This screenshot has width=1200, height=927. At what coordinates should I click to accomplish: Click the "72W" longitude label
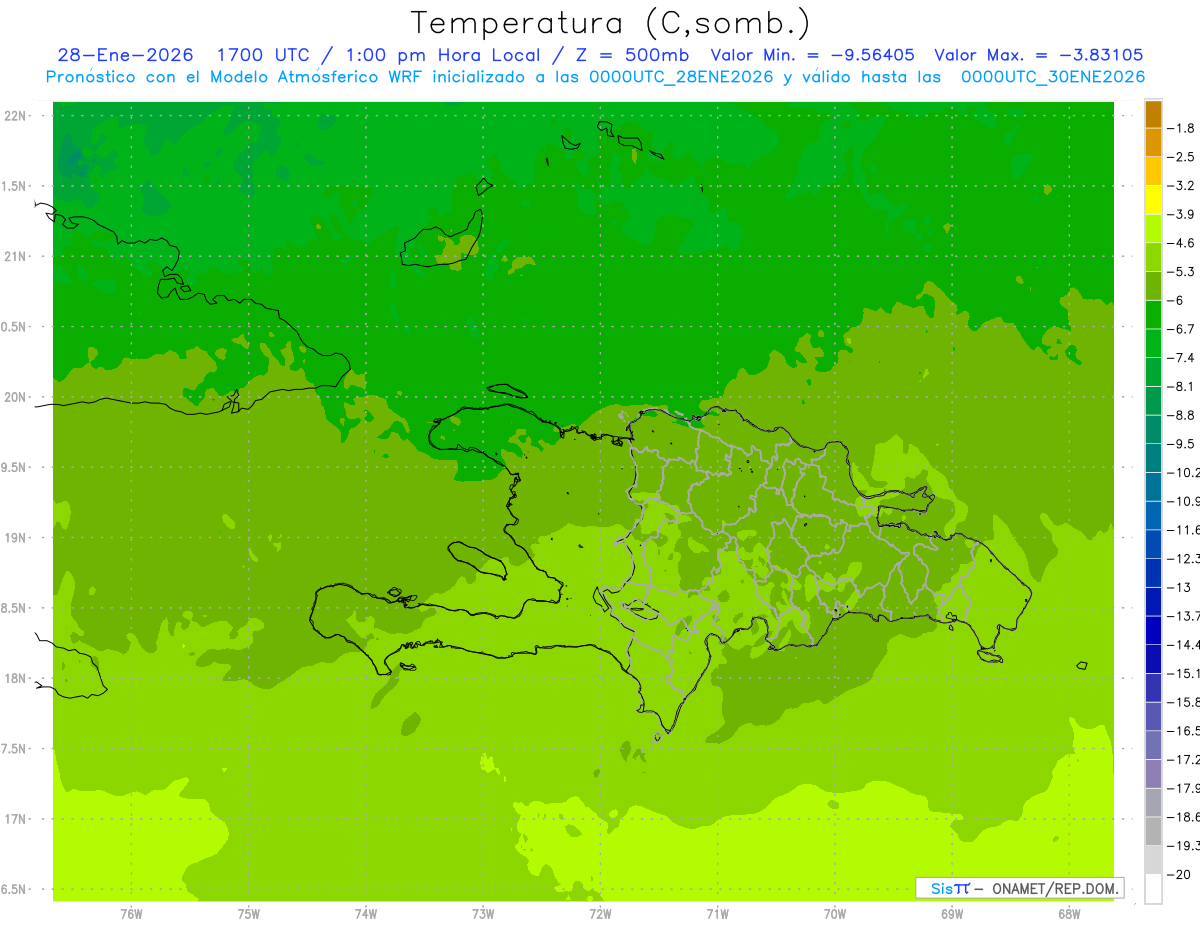point(601,914)
